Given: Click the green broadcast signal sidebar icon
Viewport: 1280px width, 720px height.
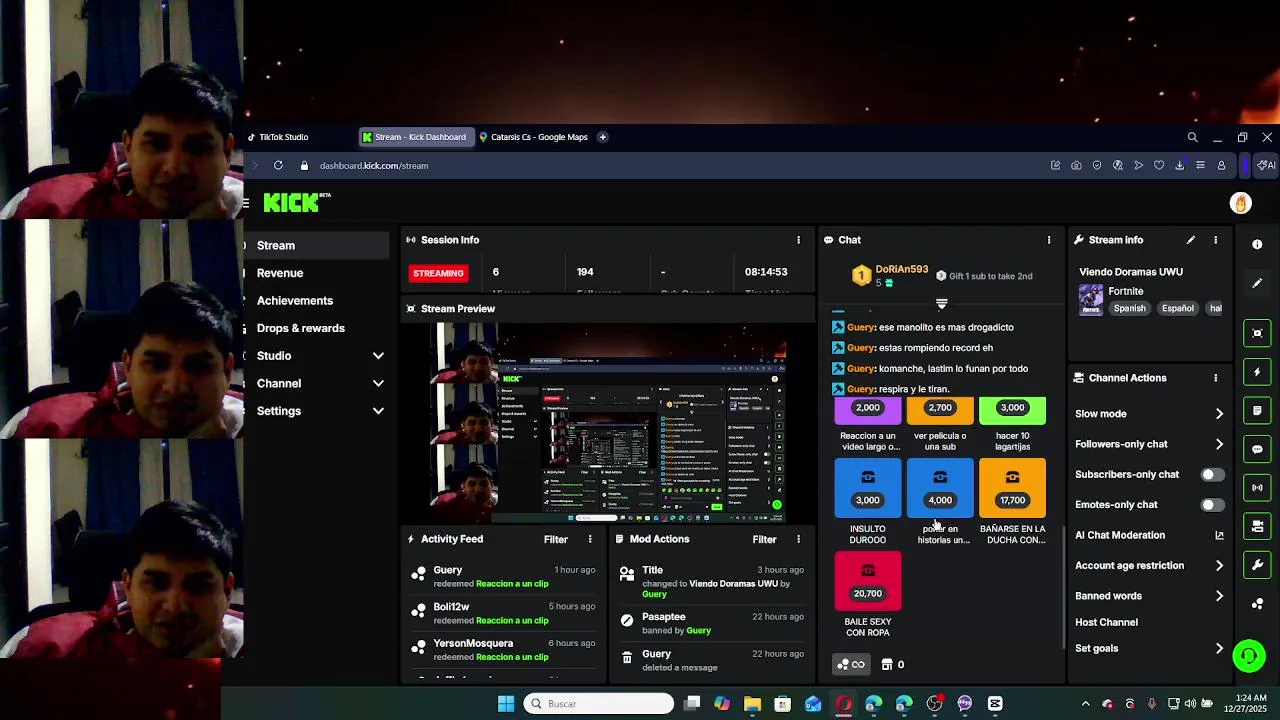Looking at the screenshot, I should tap(1257, 488).
